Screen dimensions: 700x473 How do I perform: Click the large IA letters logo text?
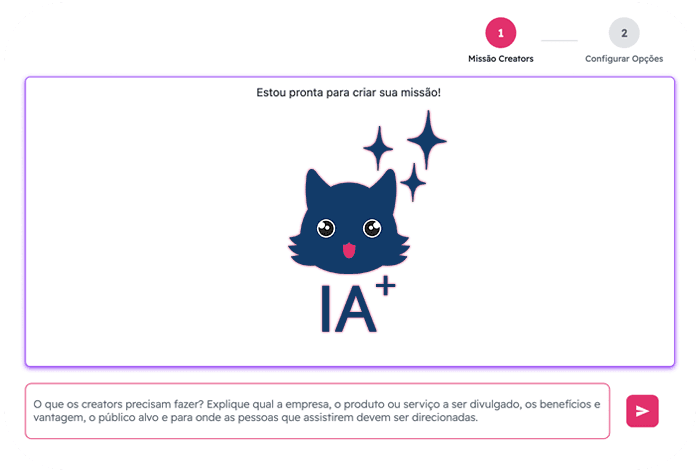click(349, 309)
